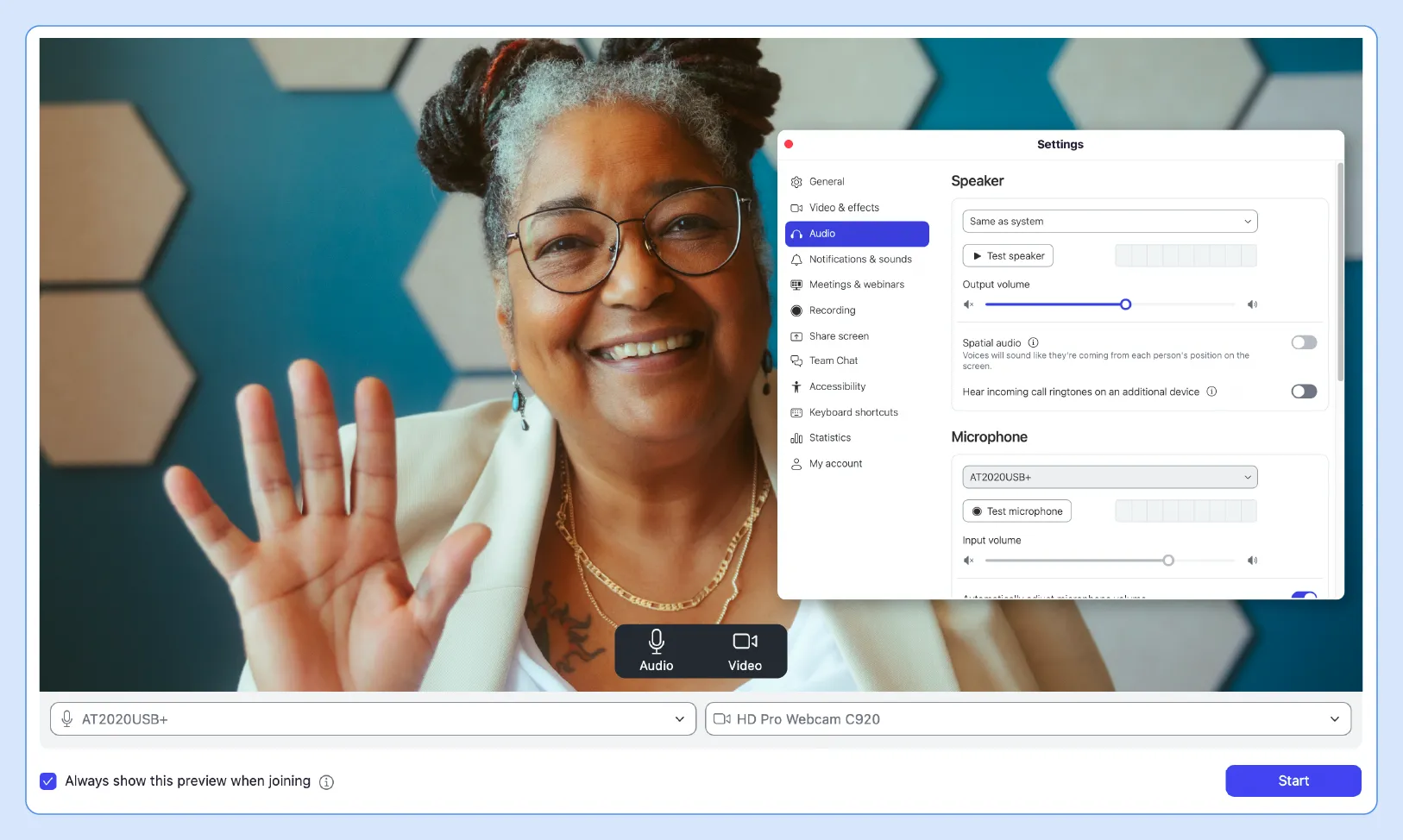Select the Video & effects settings icon
Viewport: 1403px width, 840px height.
(796, 207)
